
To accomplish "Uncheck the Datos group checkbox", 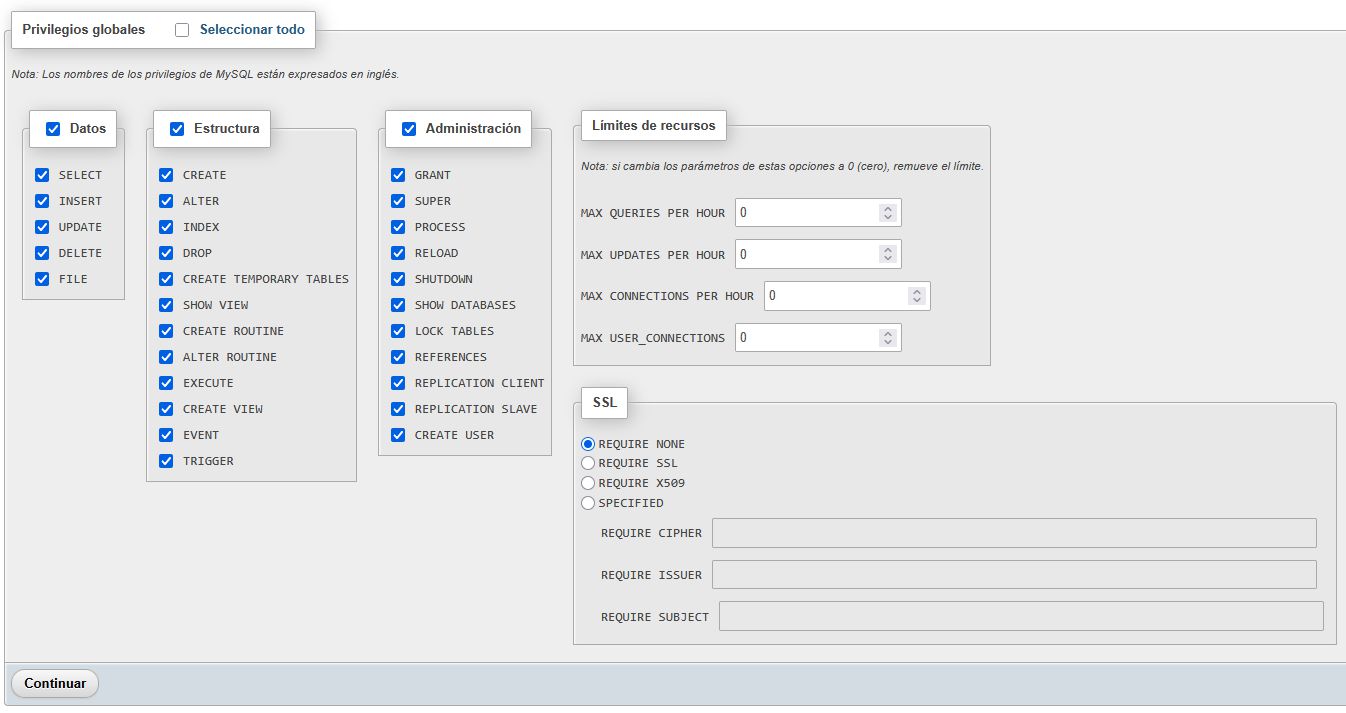I will coord(53,129).
